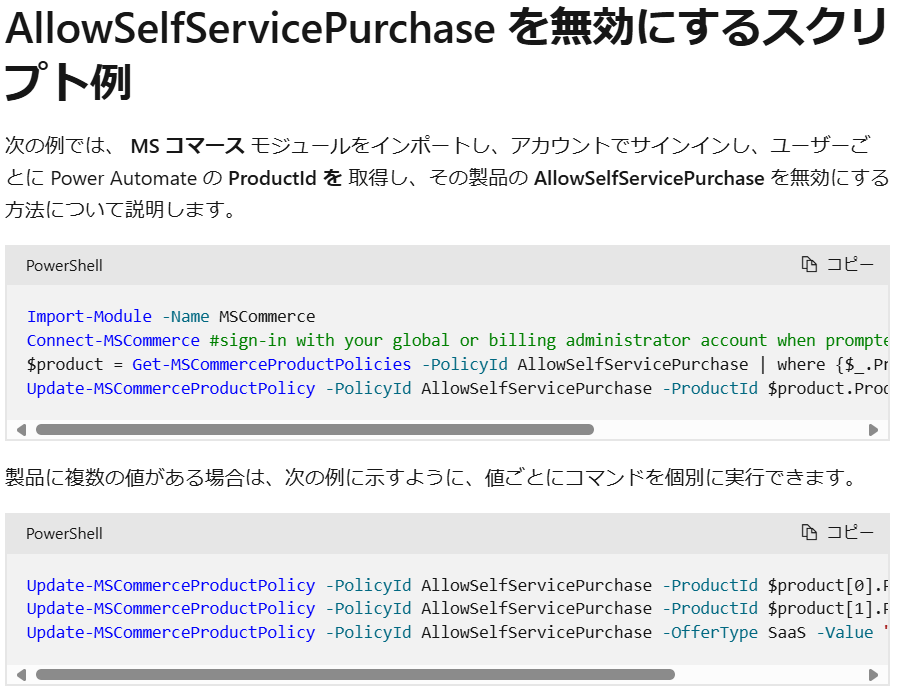
Task: Click right scroll arrow of second code block
Action: [x=874, y=675]
